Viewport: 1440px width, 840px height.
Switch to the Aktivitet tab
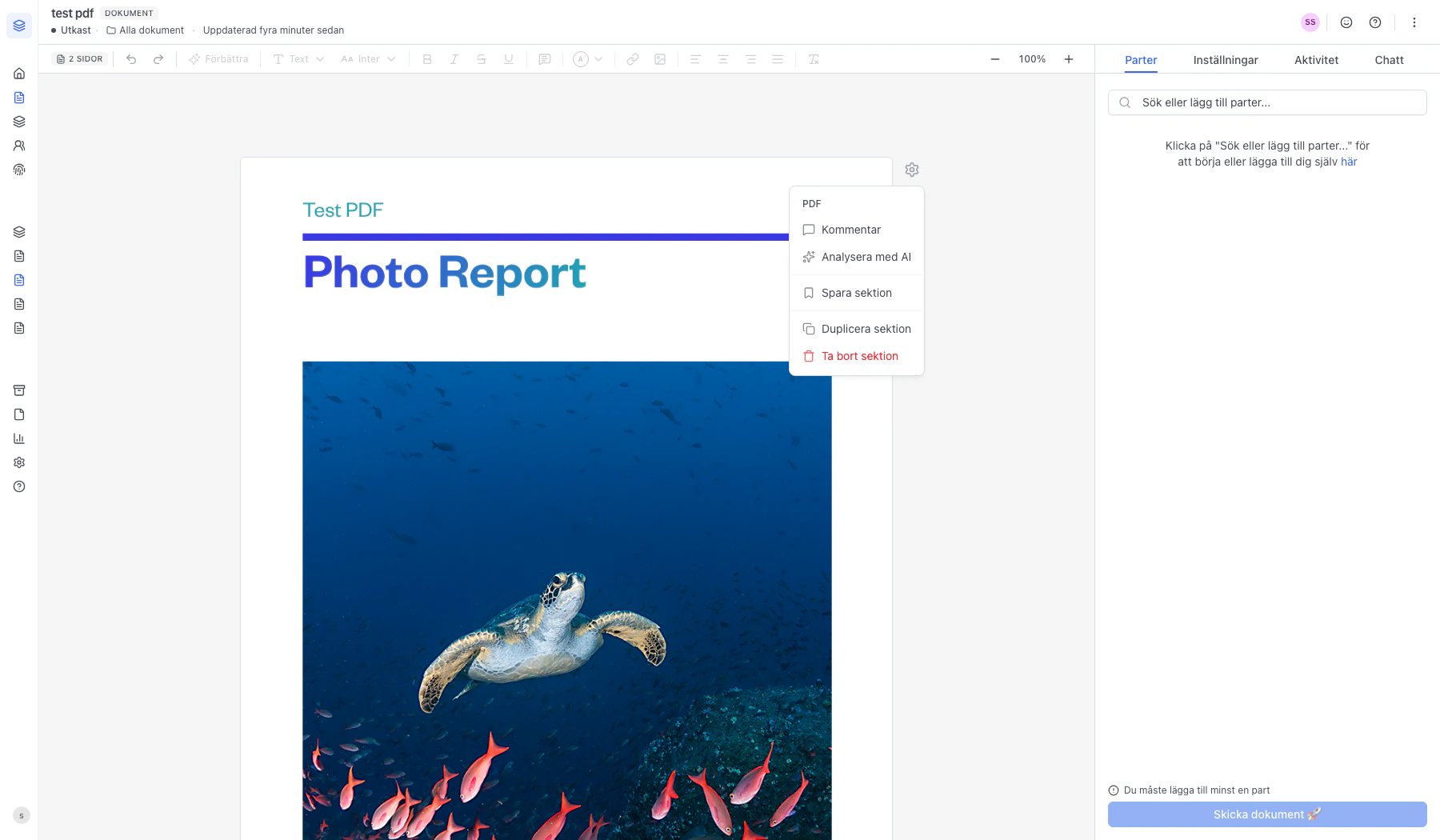pyautogui.click(x=1317, y=60)
